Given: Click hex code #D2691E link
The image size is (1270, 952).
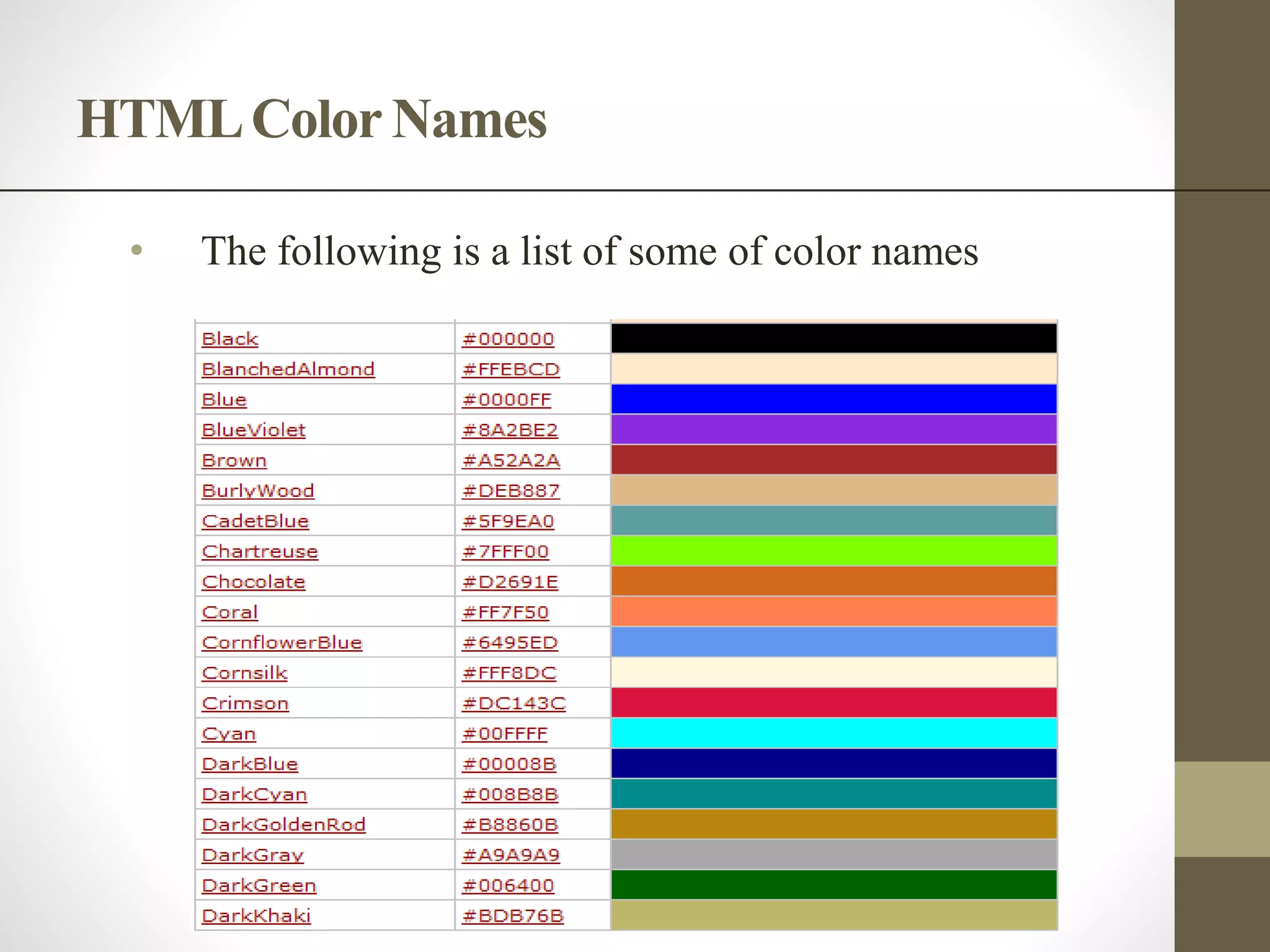Looking at the screenshot, I should click(x=510, y=582).
